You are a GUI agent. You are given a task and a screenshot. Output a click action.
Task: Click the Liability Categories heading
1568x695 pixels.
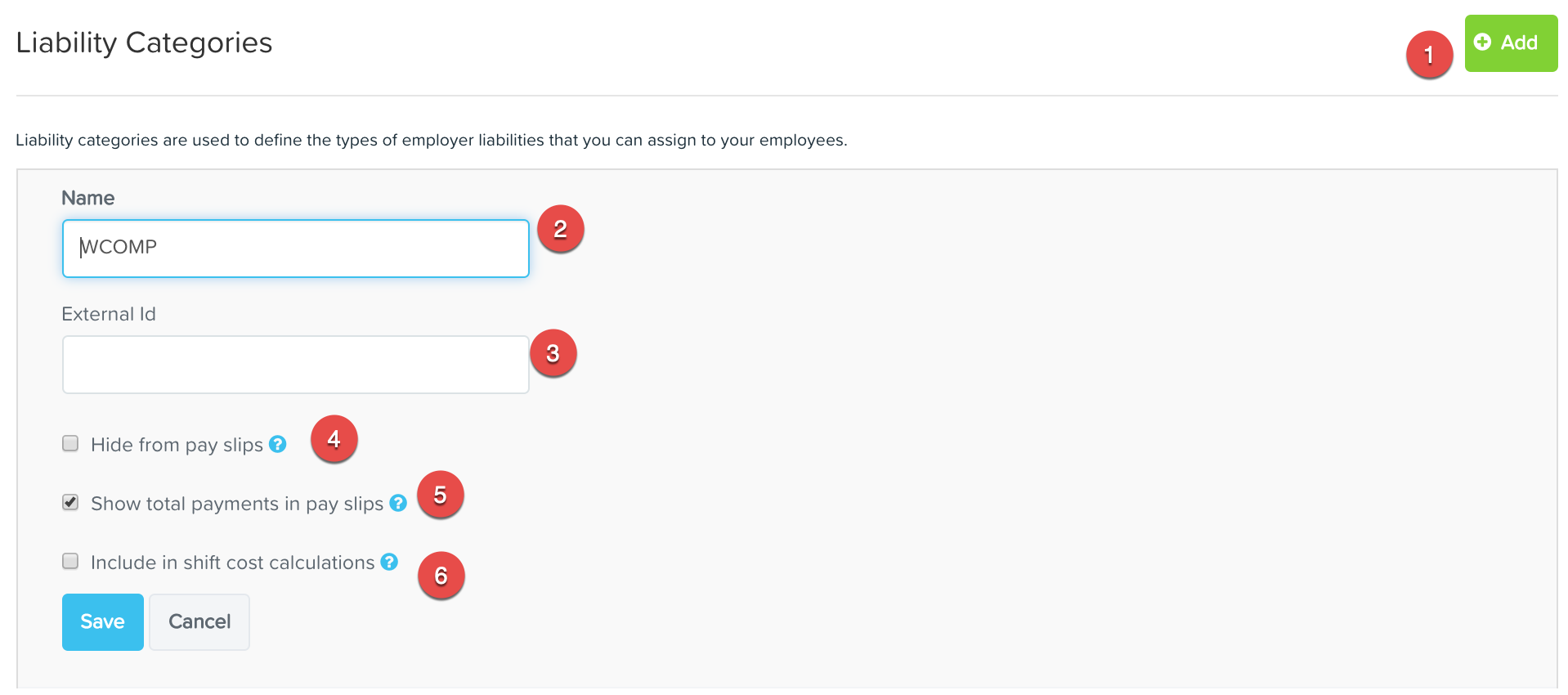point(144,43)
